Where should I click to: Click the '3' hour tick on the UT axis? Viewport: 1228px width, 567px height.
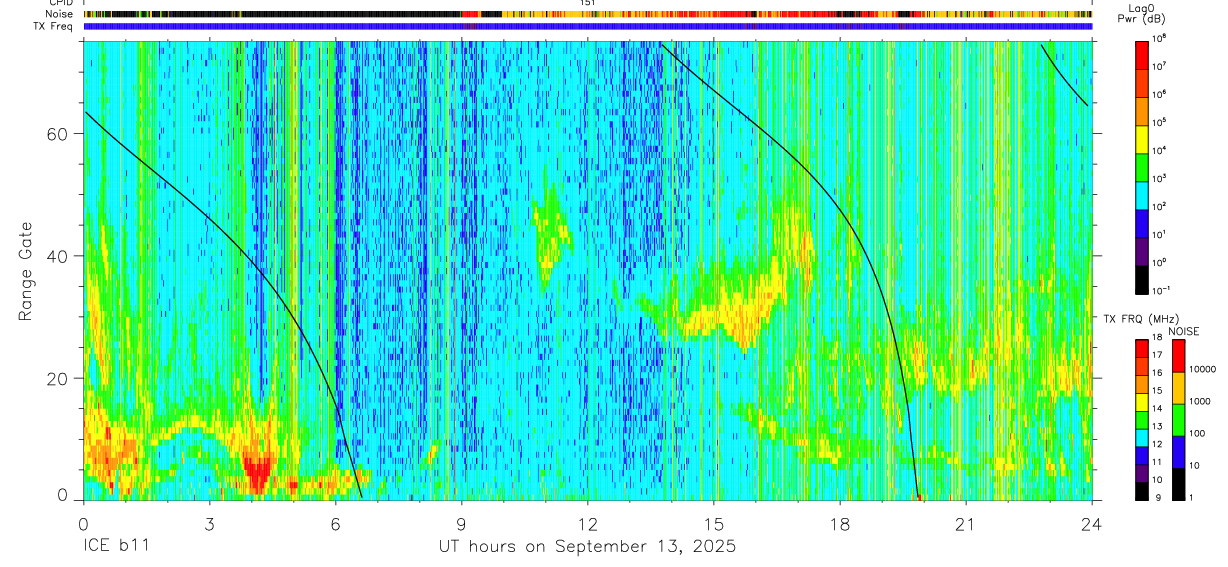(x=209, y=523)
